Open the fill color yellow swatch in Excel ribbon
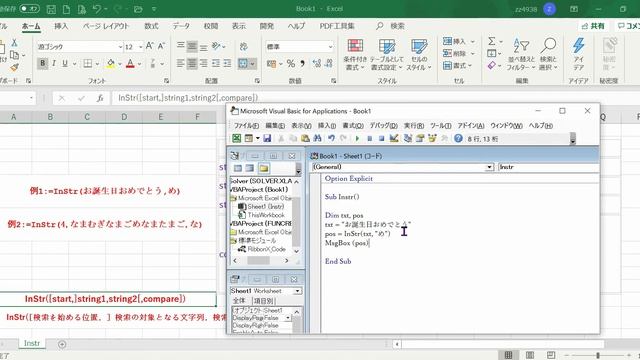 (x=111, y=63)
